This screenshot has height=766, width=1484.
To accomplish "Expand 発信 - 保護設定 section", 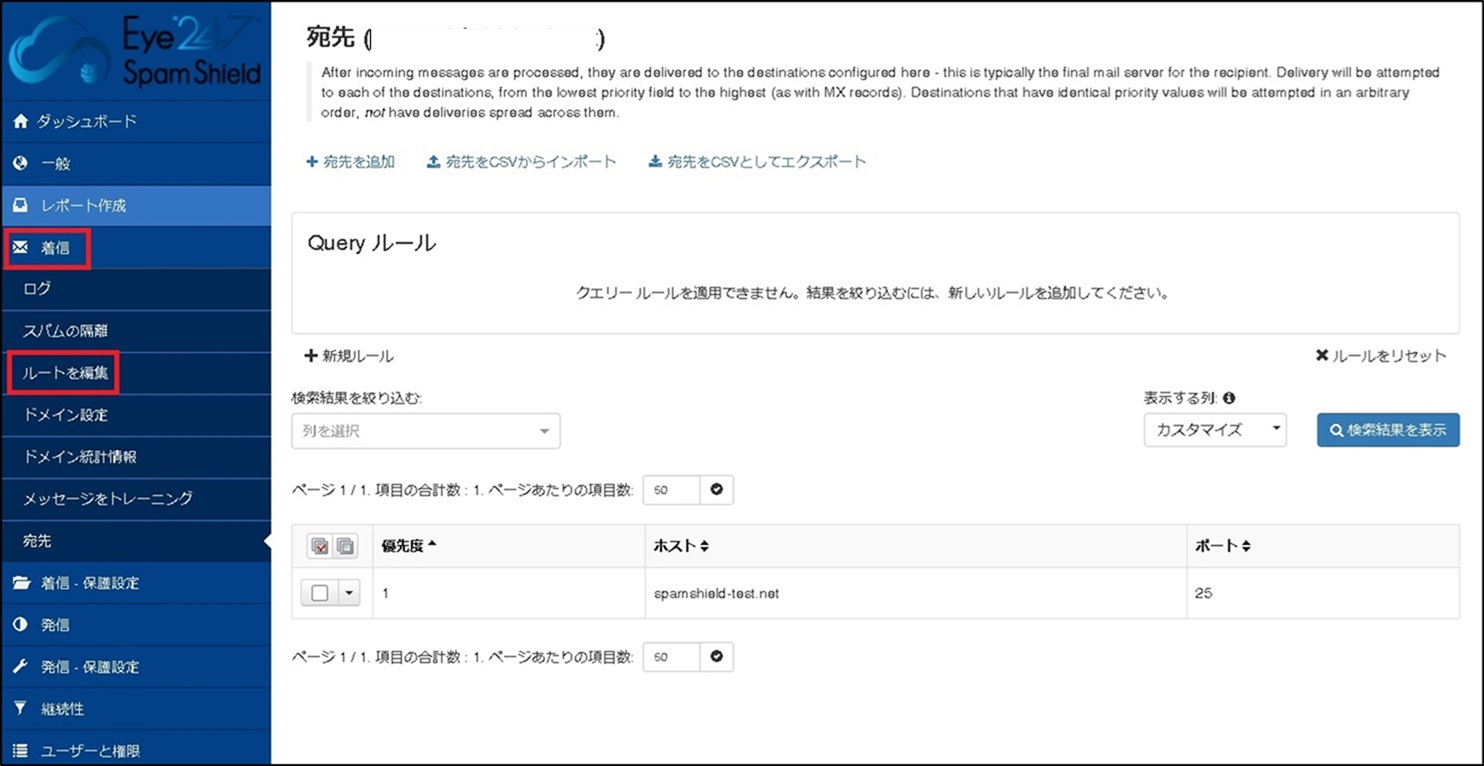I will click(135, 667).
